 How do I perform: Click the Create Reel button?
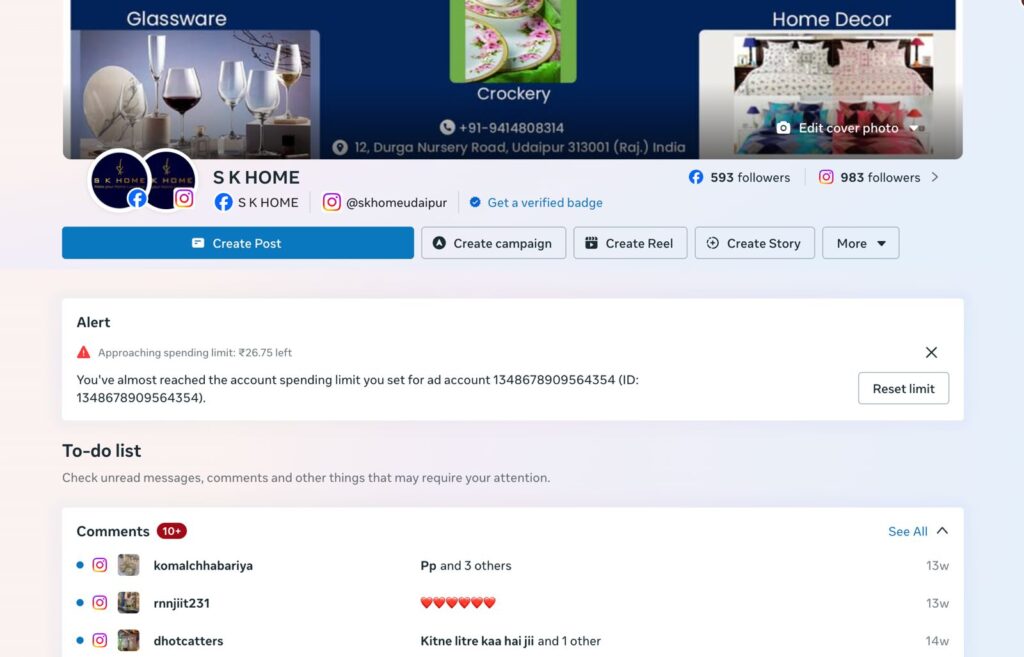(x=630, y=243)
